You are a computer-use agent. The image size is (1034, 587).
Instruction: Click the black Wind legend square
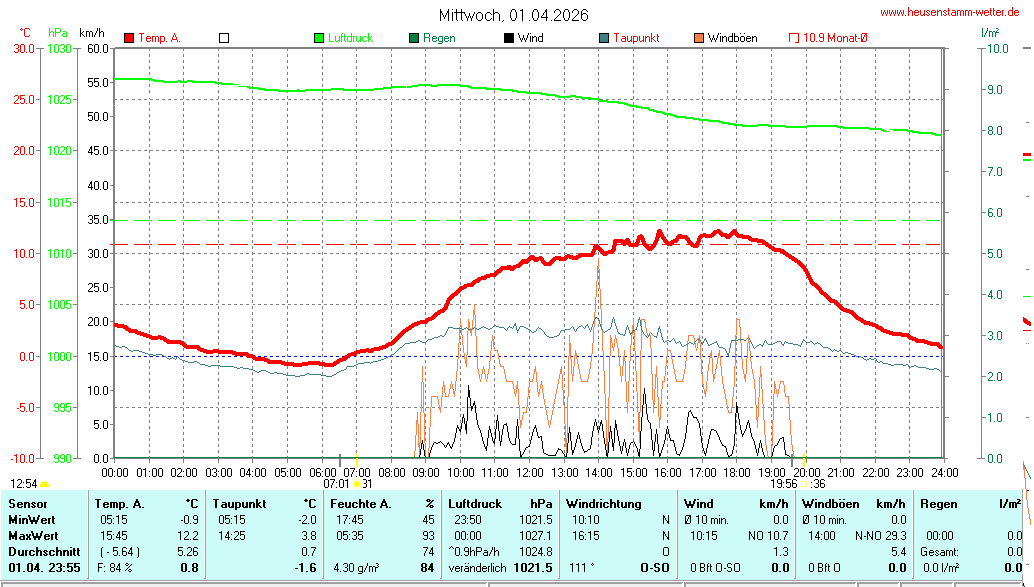[x=509, y=38]
